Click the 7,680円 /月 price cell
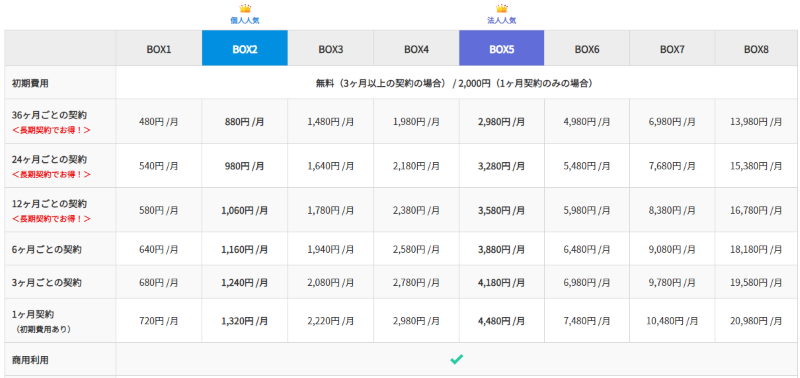The height and width of the screenshot is (378, 800). 672,166
